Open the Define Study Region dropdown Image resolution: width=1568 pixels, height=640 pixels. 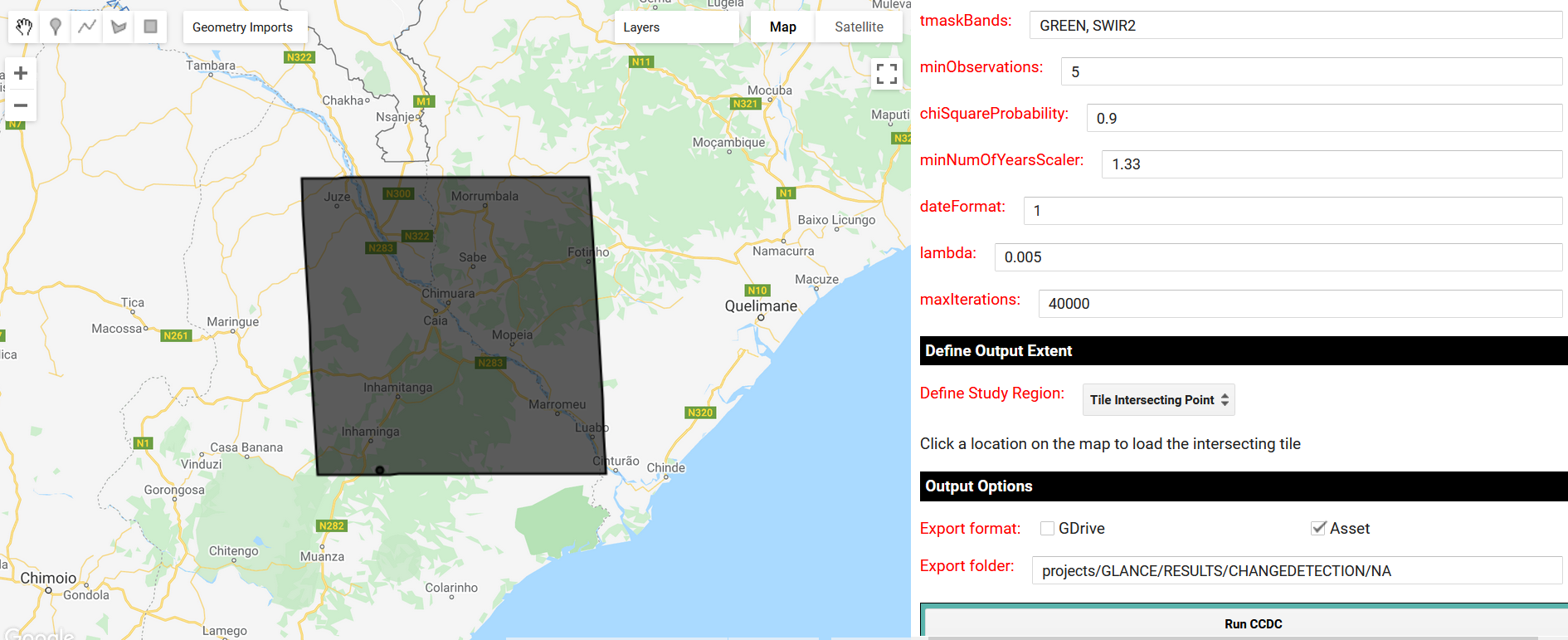click(x=1158, y=400)
